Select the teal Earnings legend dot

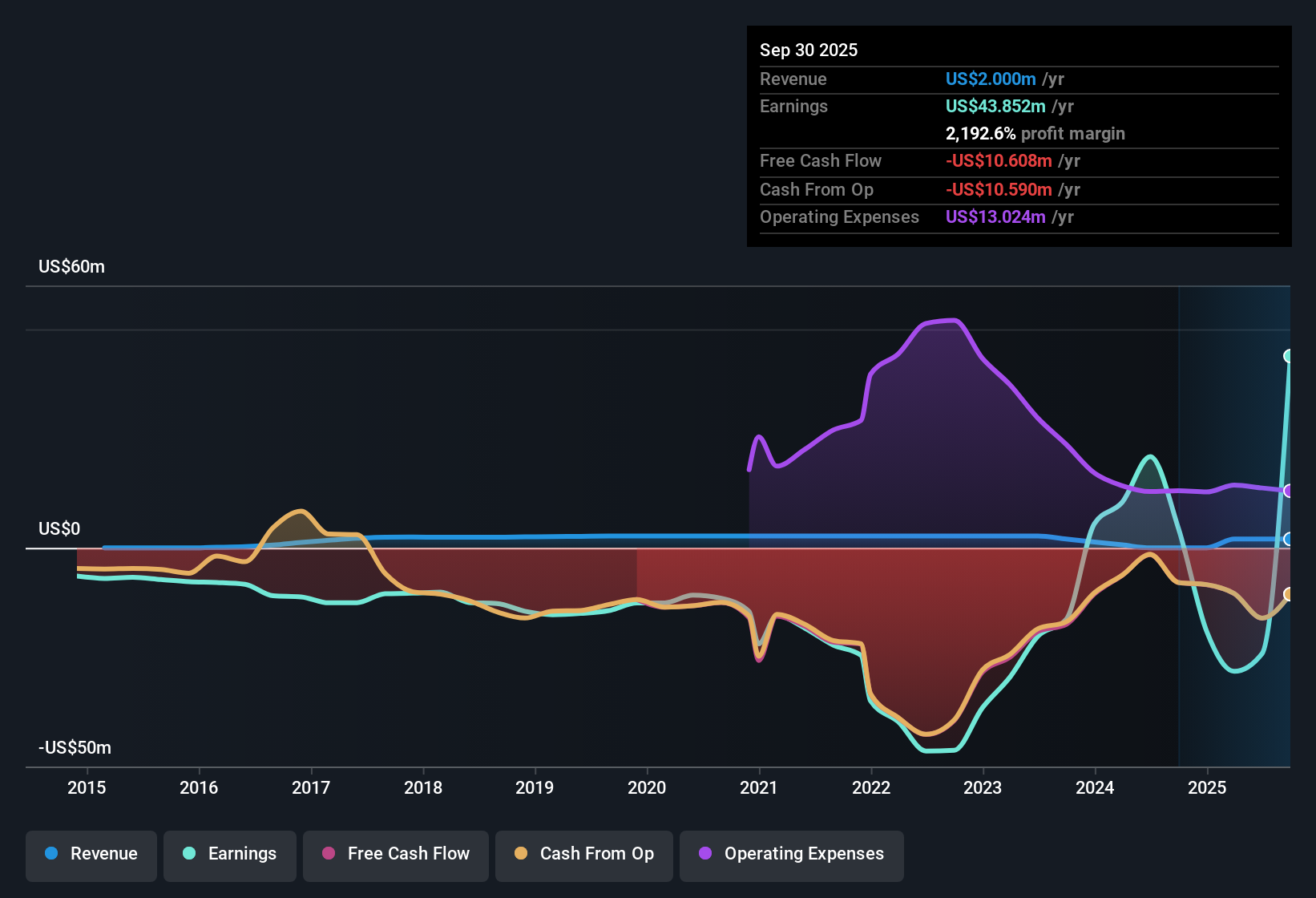point(188,854)
